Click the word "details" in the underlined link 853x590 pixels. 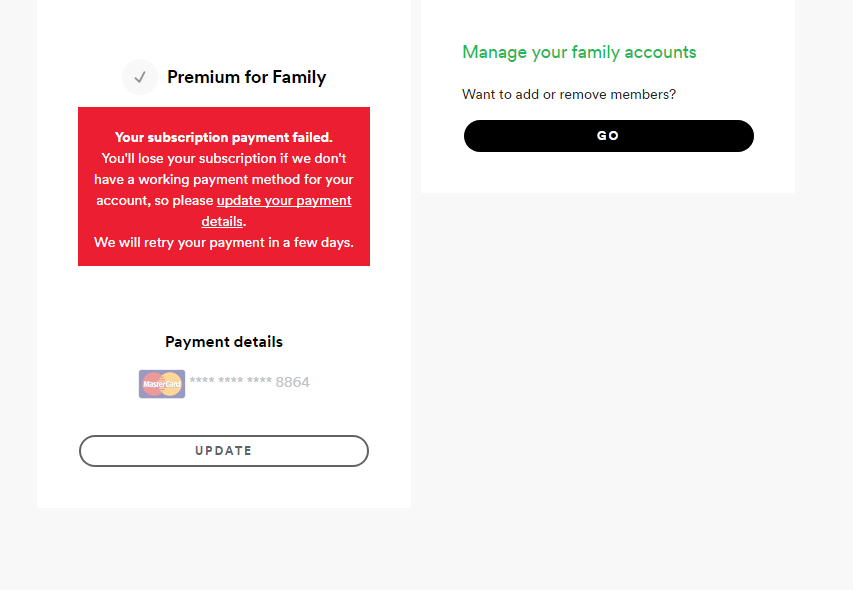coord(222,221)
